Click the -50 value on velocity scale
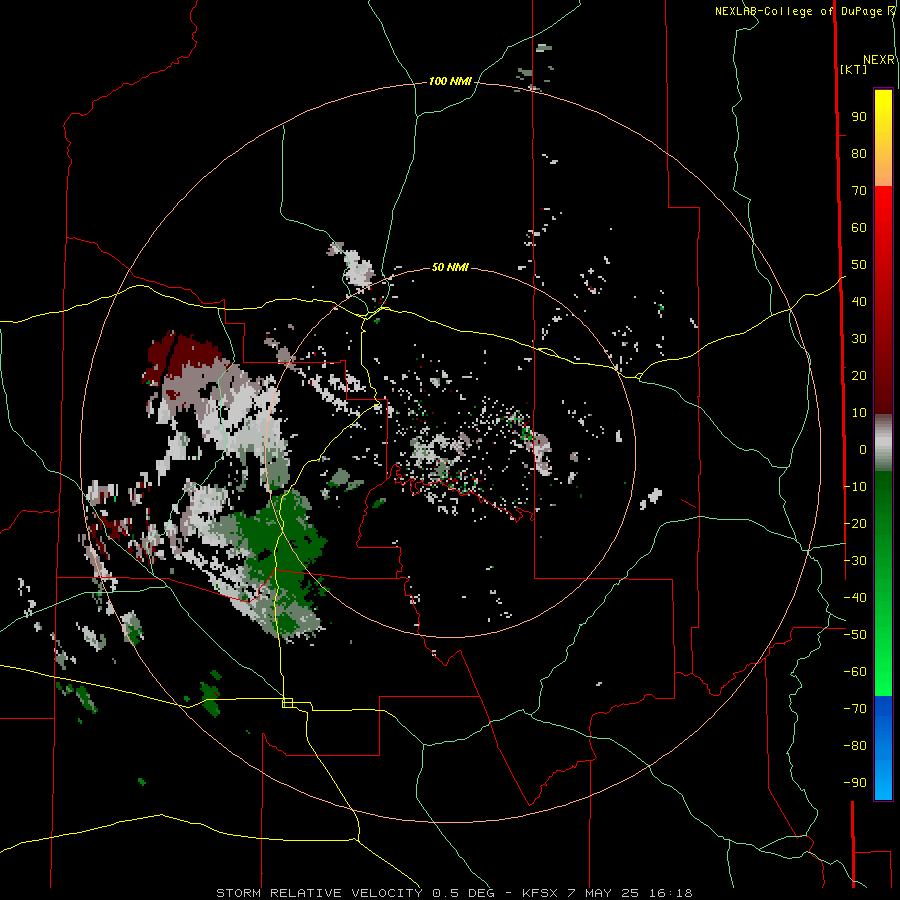Image resolution: width=900 pixels, height=900 pixels. (855, 635)
